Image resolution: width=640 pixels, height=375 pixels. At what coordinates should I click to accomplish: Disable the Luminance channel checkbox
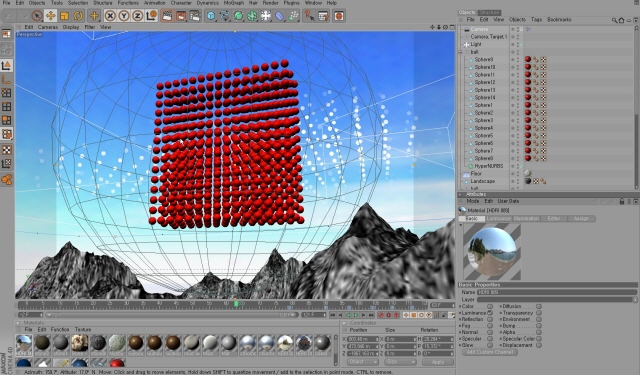click(x=490, y=313)
